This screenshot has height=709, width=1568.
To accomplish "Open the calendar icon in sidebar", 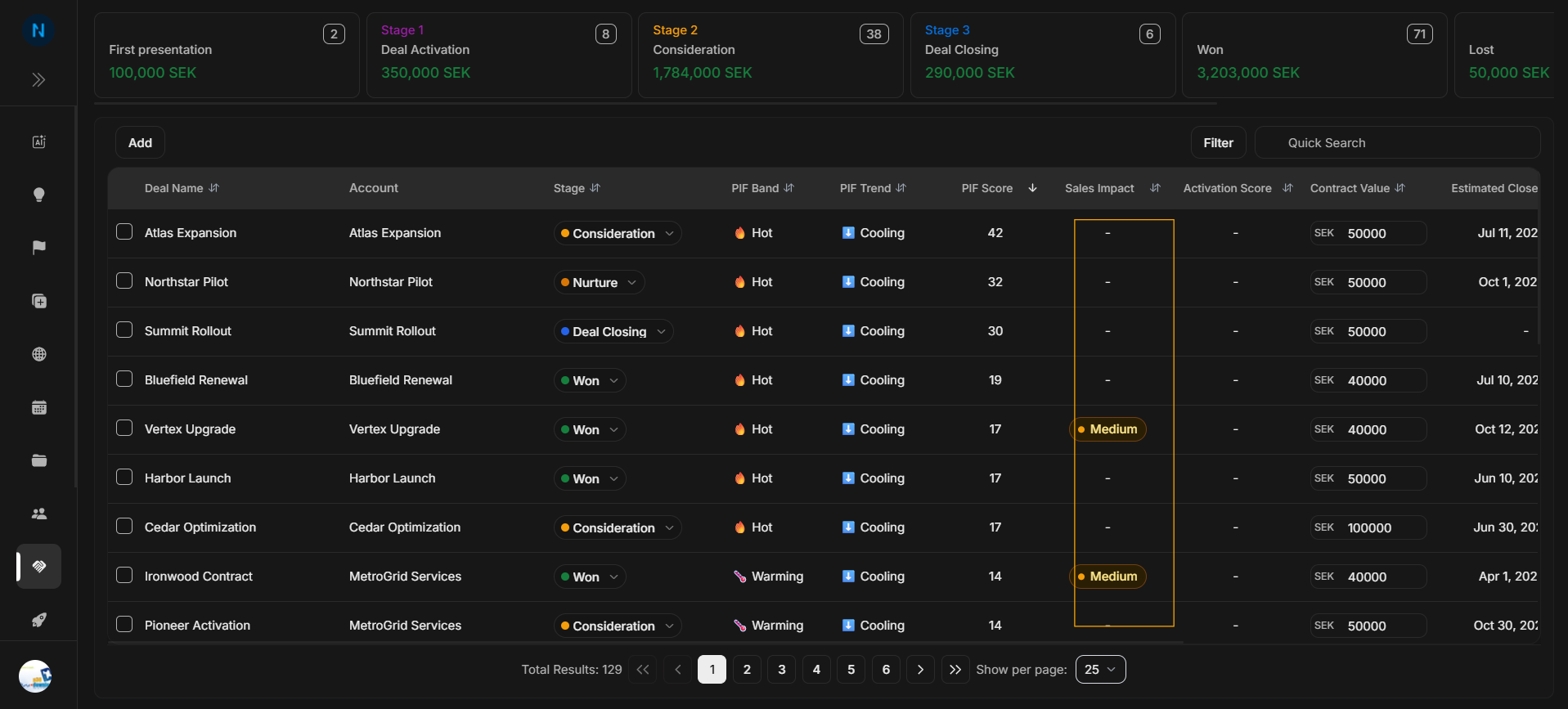I will pyautogui.click(x=38, y=407).
